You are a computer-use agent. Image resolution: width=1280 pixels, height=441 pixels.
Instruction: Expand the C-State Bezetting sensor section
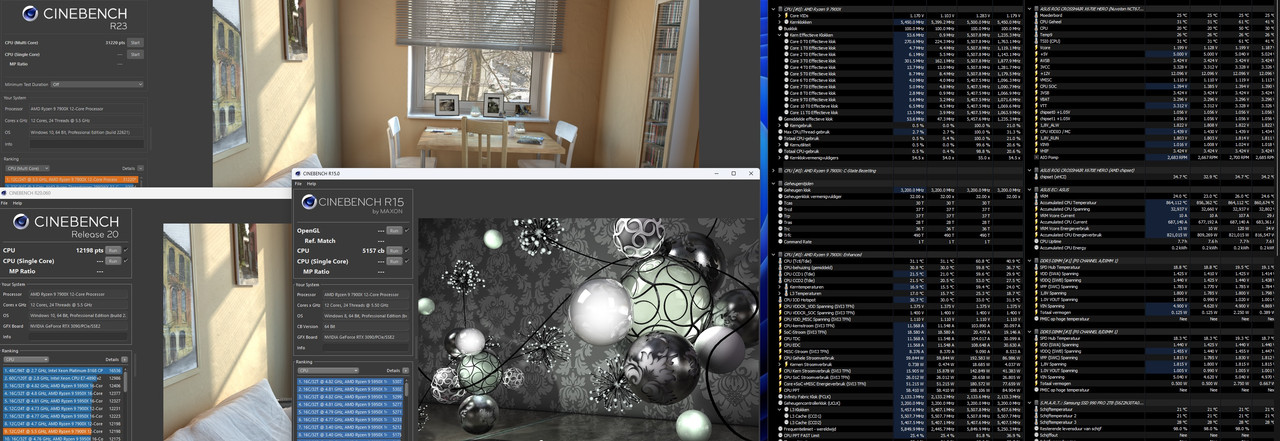773,171
